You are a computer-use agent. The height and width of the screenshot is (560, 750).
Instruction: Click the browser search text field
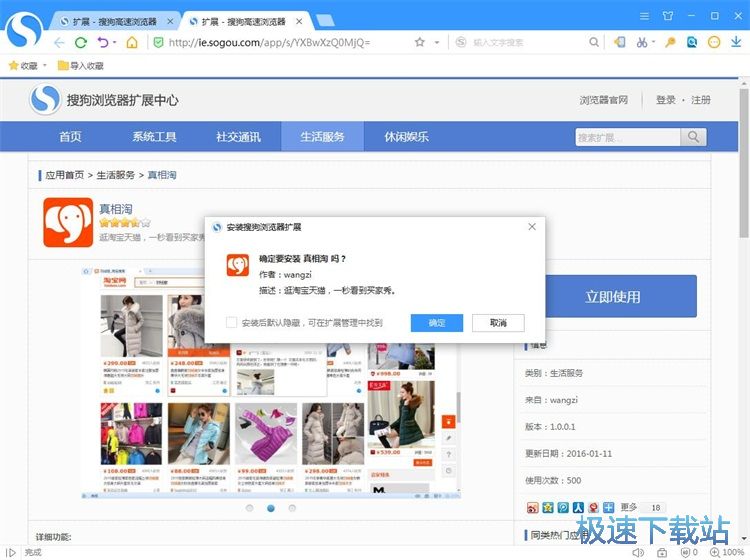(526, 43)
